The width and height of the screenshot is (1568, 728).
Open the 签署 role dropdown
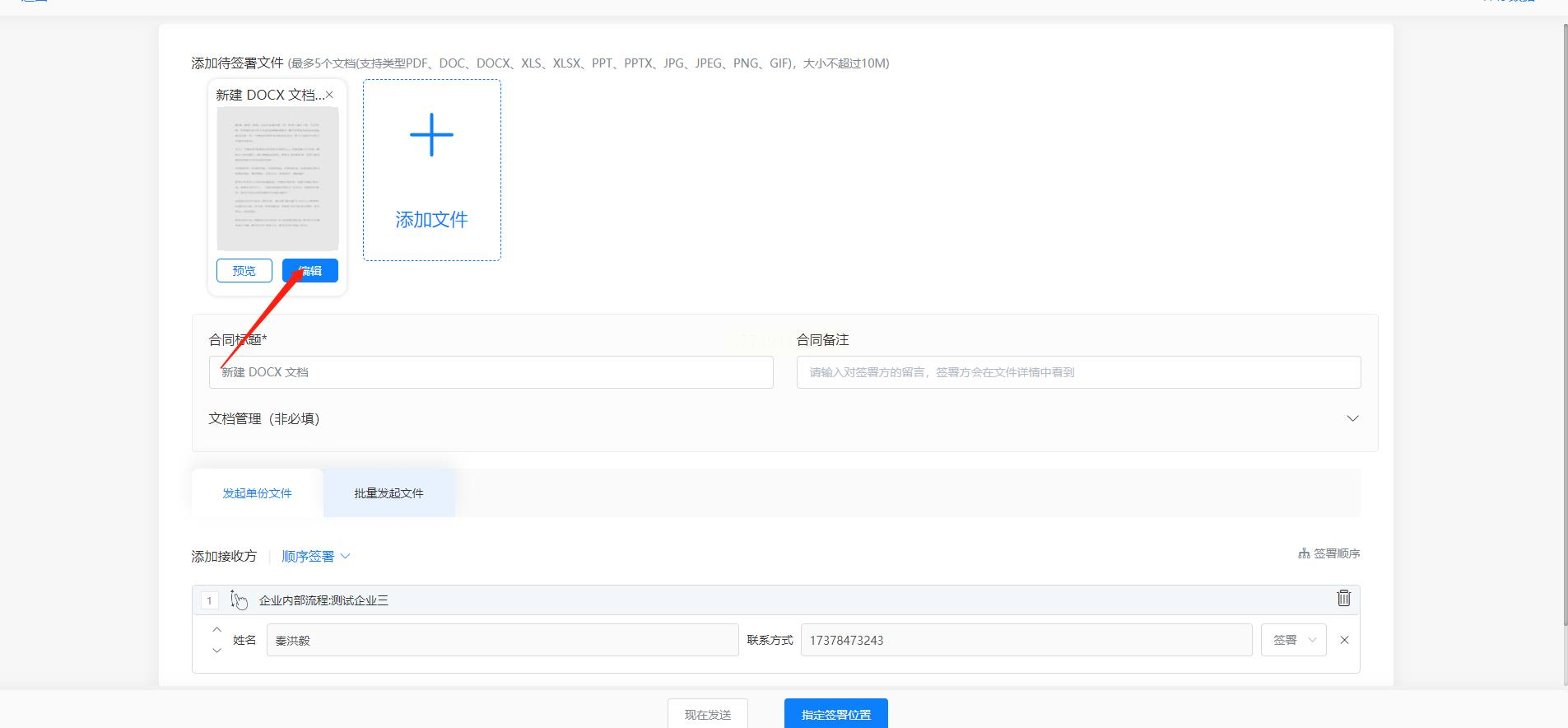click(1293, 640)
